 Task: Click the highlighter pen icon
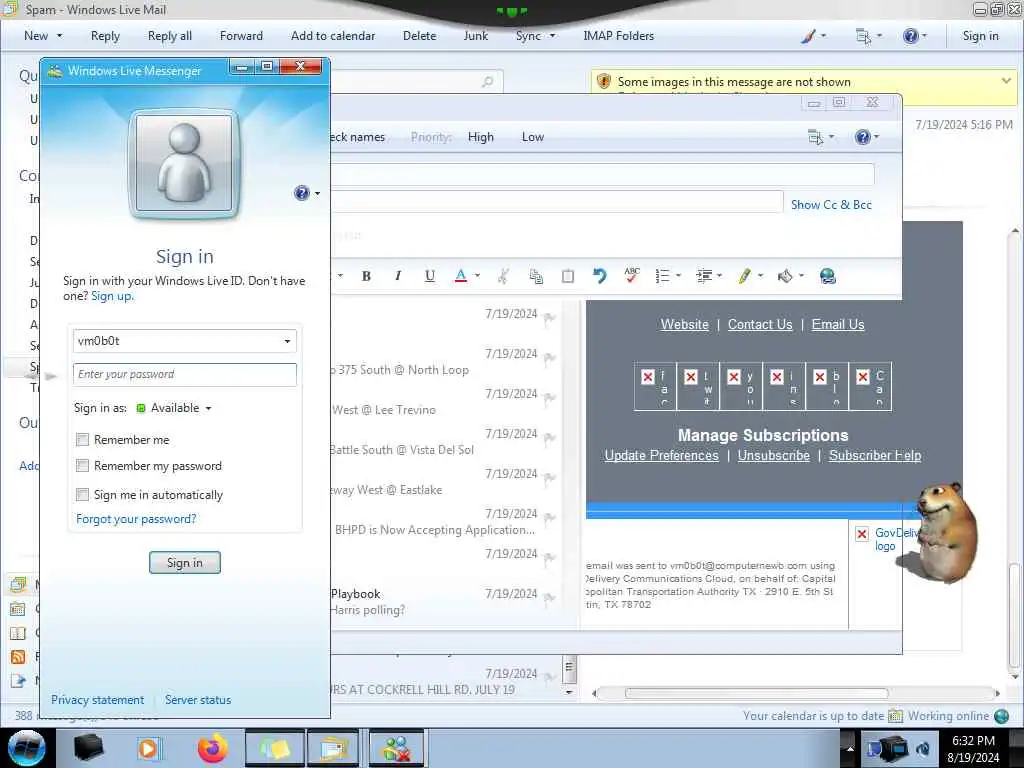point(744,276)
